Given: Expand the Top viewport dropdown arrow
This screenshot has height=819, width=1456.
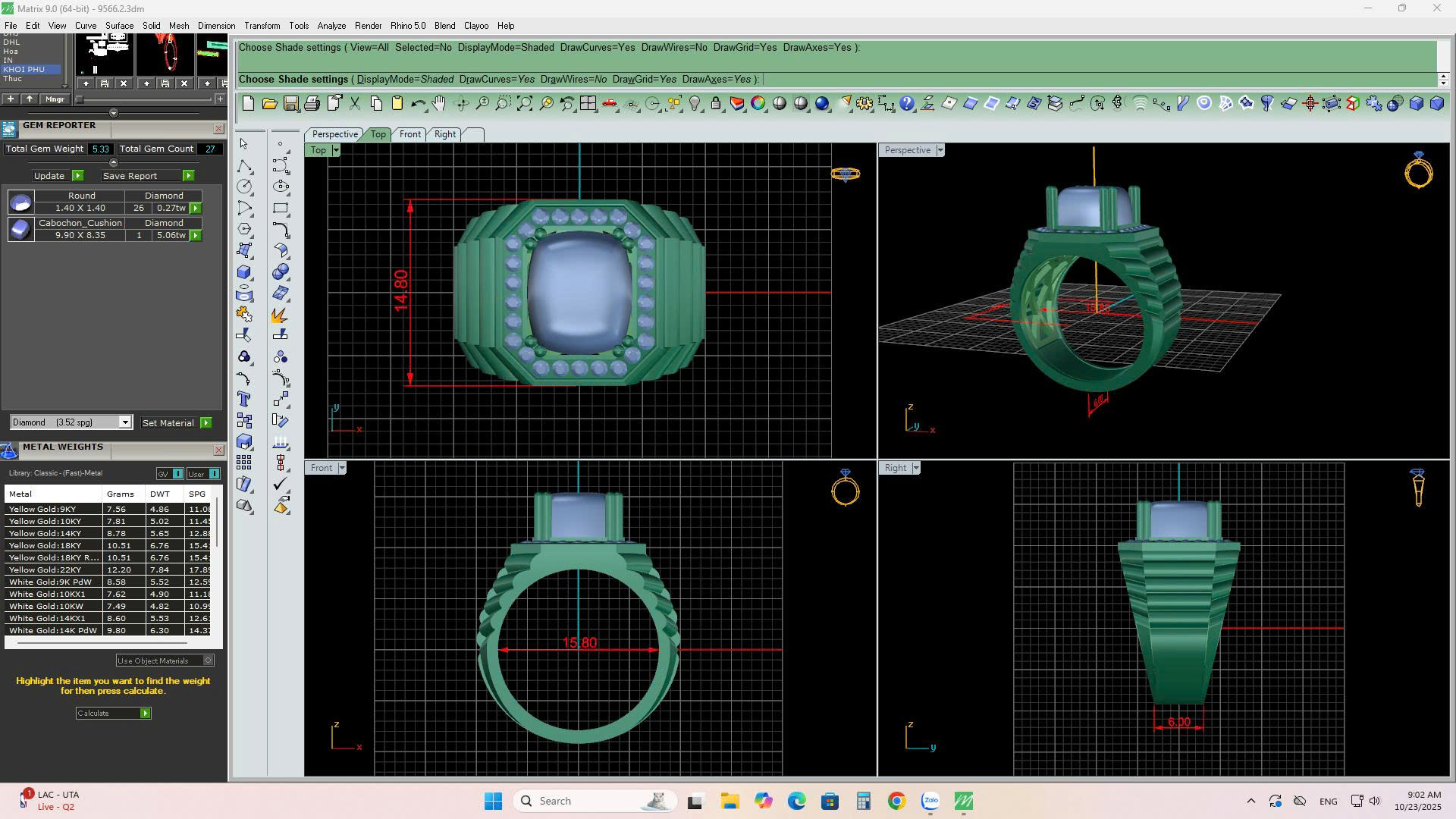Looking at the screenshot, I should (x=336, y=150).
